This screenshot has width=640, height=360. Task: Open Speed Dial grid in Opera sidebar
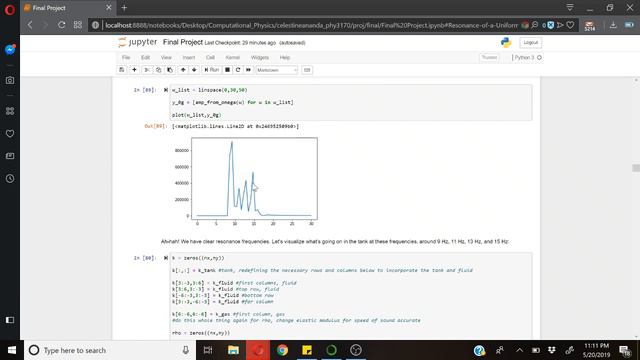(x=10, y=111)
